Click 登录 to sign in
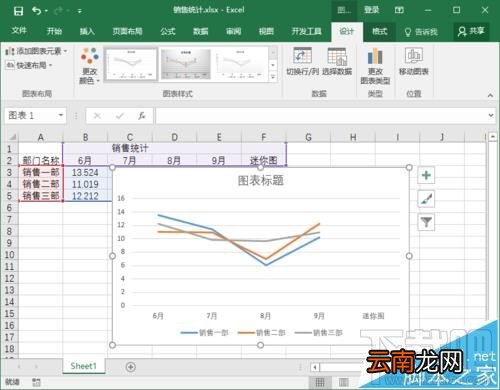The image size is (500, 390). (x=372, y=10)
